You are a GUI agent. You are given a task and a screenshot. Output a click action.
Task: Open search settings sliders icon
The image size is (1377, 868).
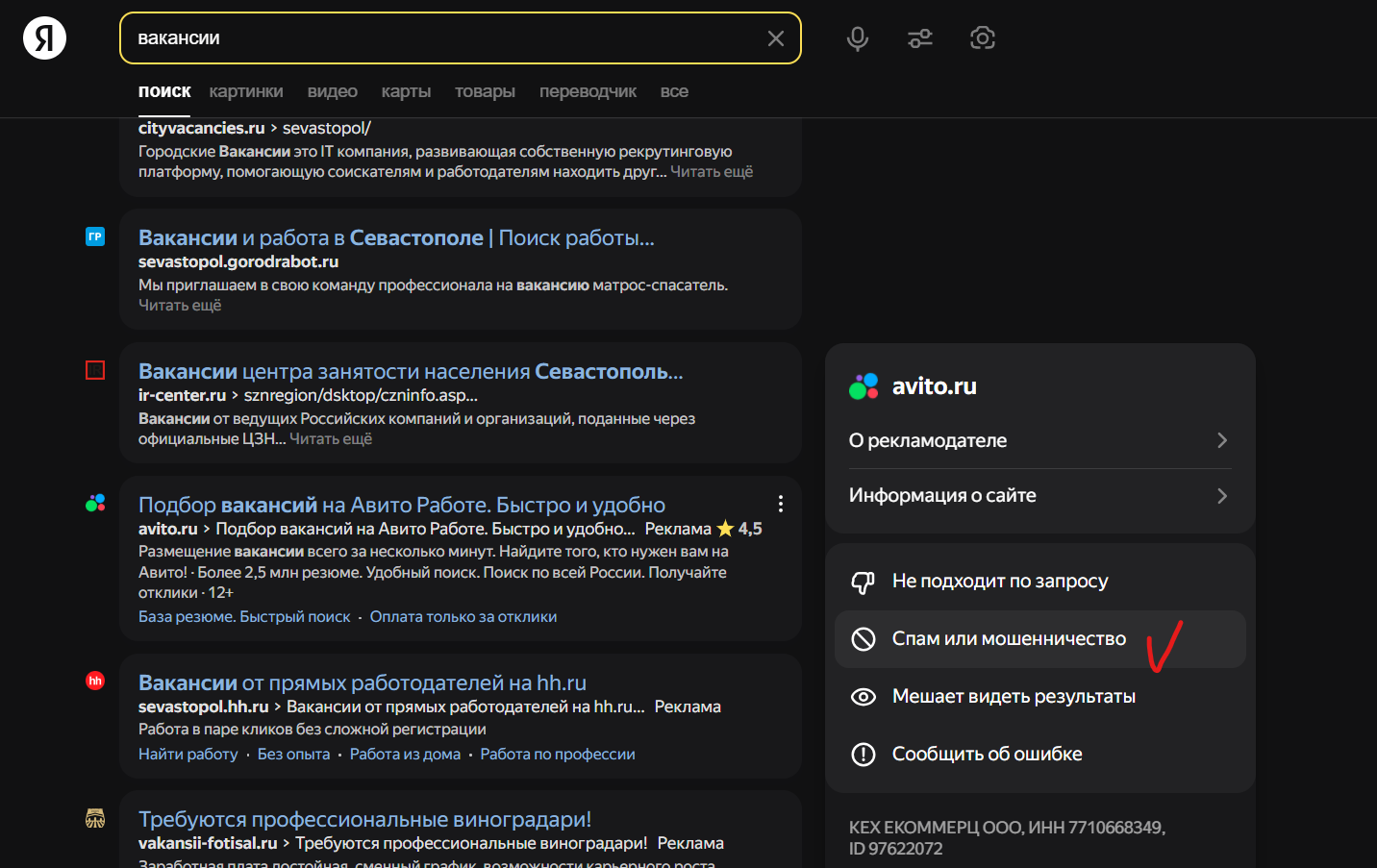[x=920, y=38]
